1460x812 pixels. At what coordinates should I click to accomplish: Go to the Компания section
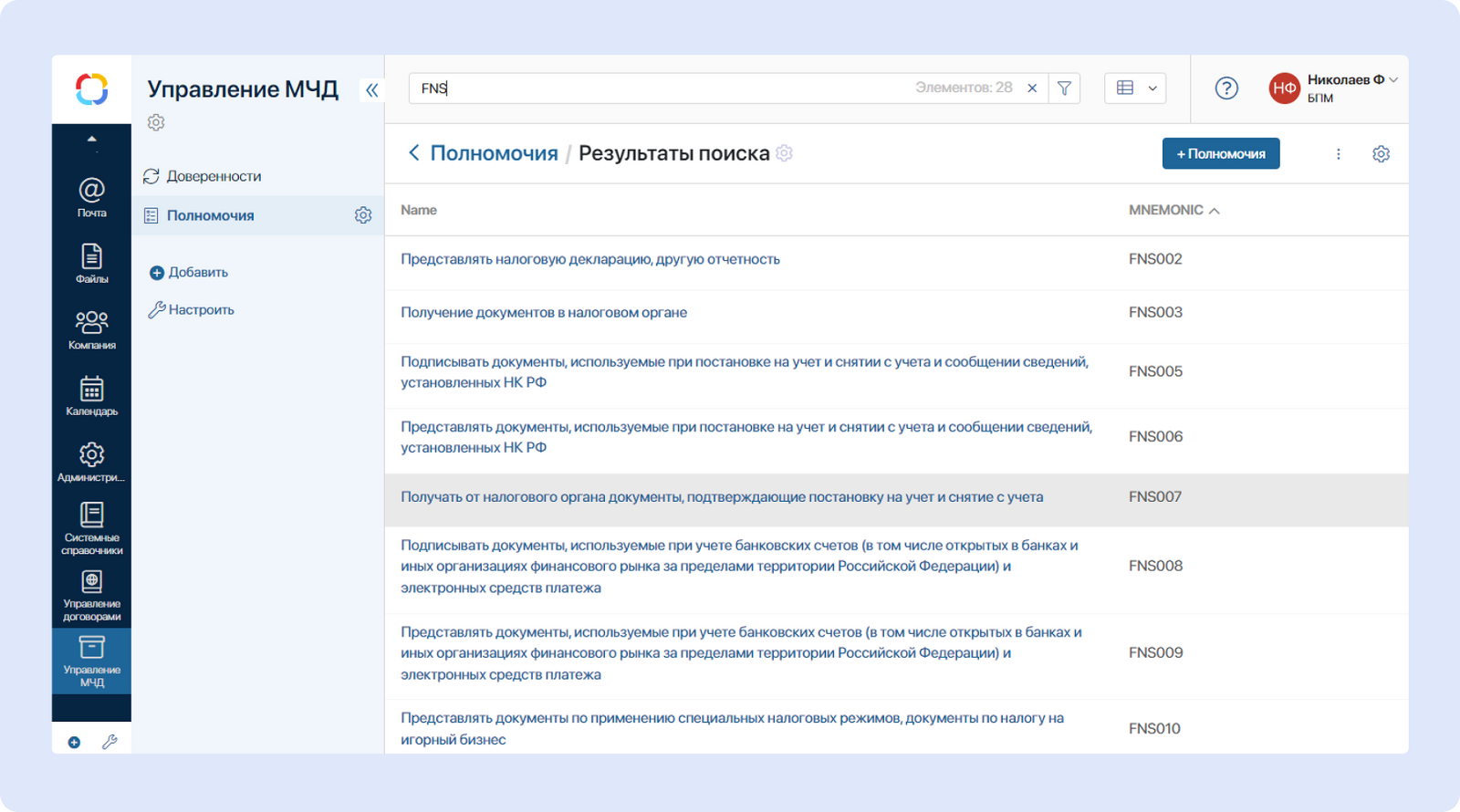[91, 330]
